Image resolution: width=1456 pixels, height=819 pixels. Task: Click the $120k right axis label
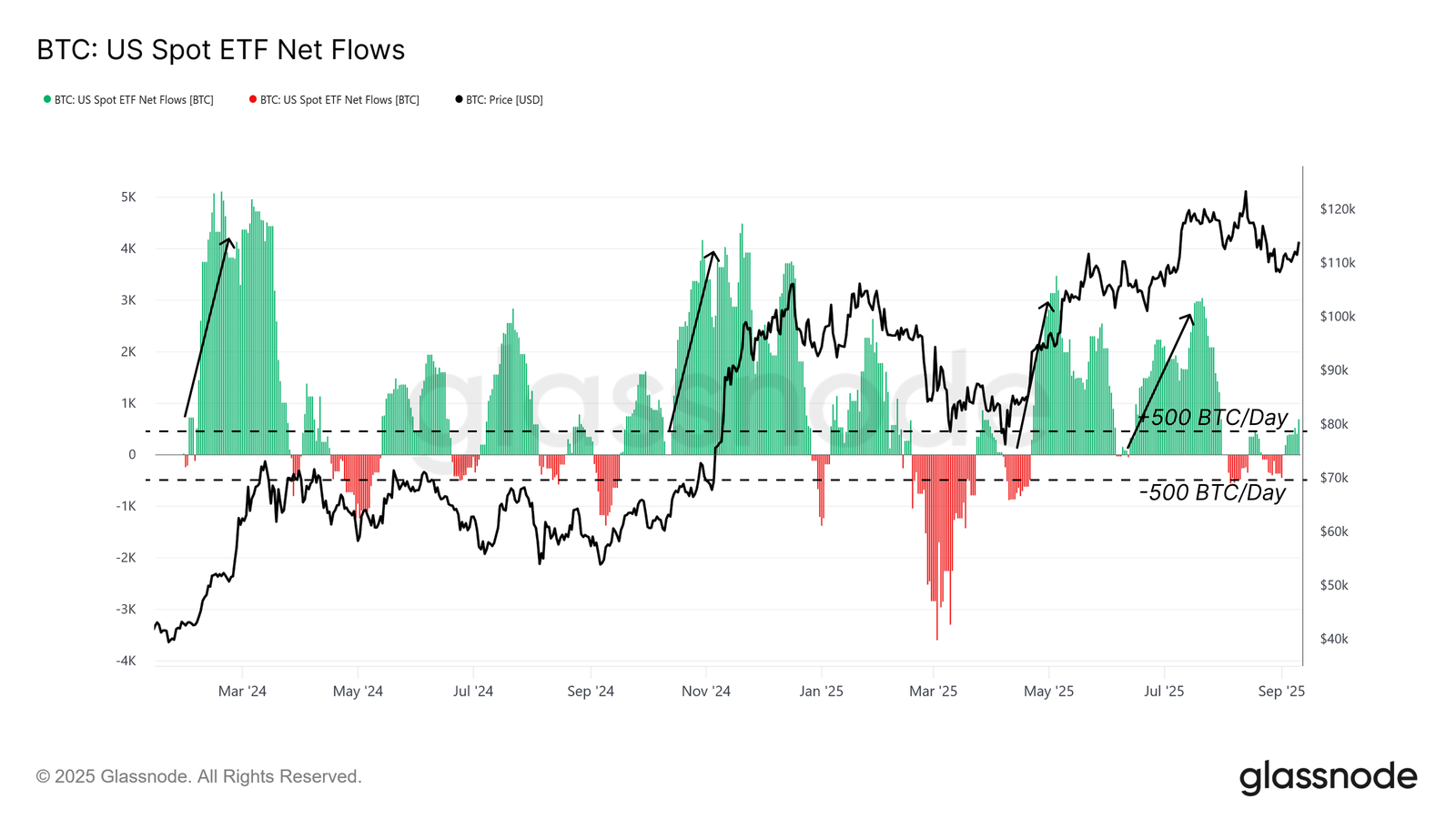1338,209
